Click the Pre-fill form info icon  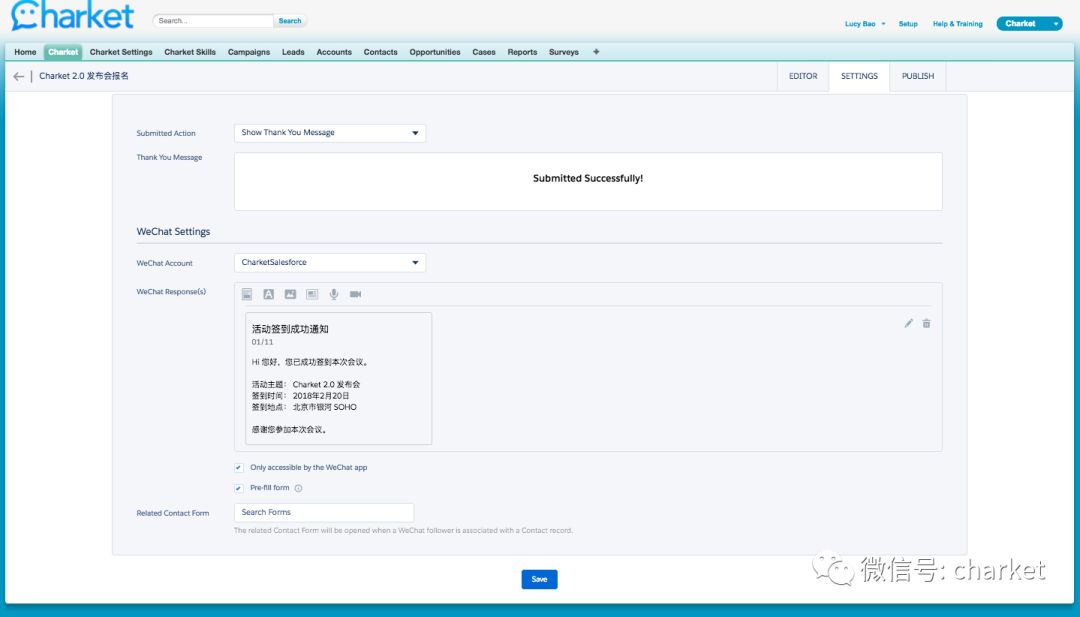[x=298, y=488]
